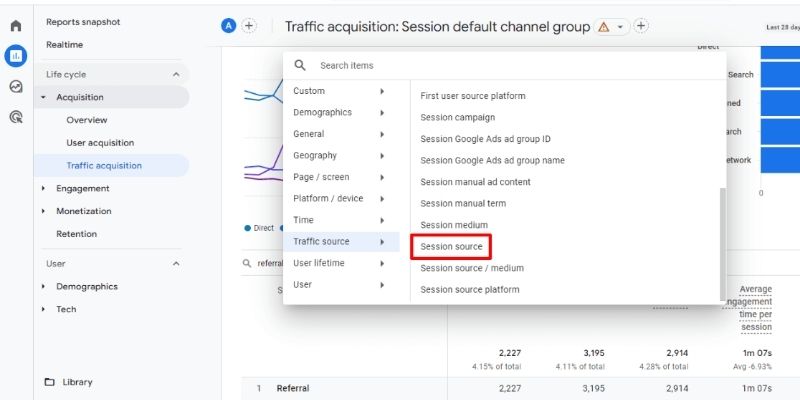The width and height of the screenshot is (800, 400).
Task: Click the Library folder icon
Action: [49, 382]
